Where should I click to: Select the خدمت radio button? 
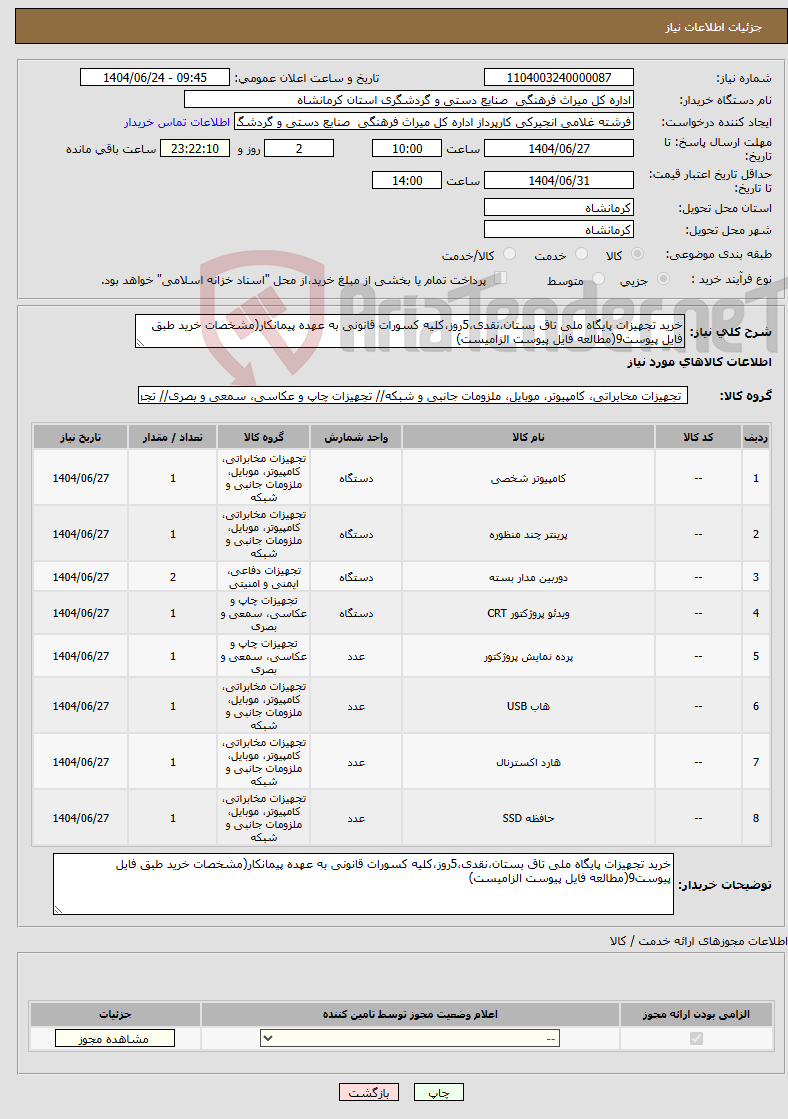(x=582, y=254)
